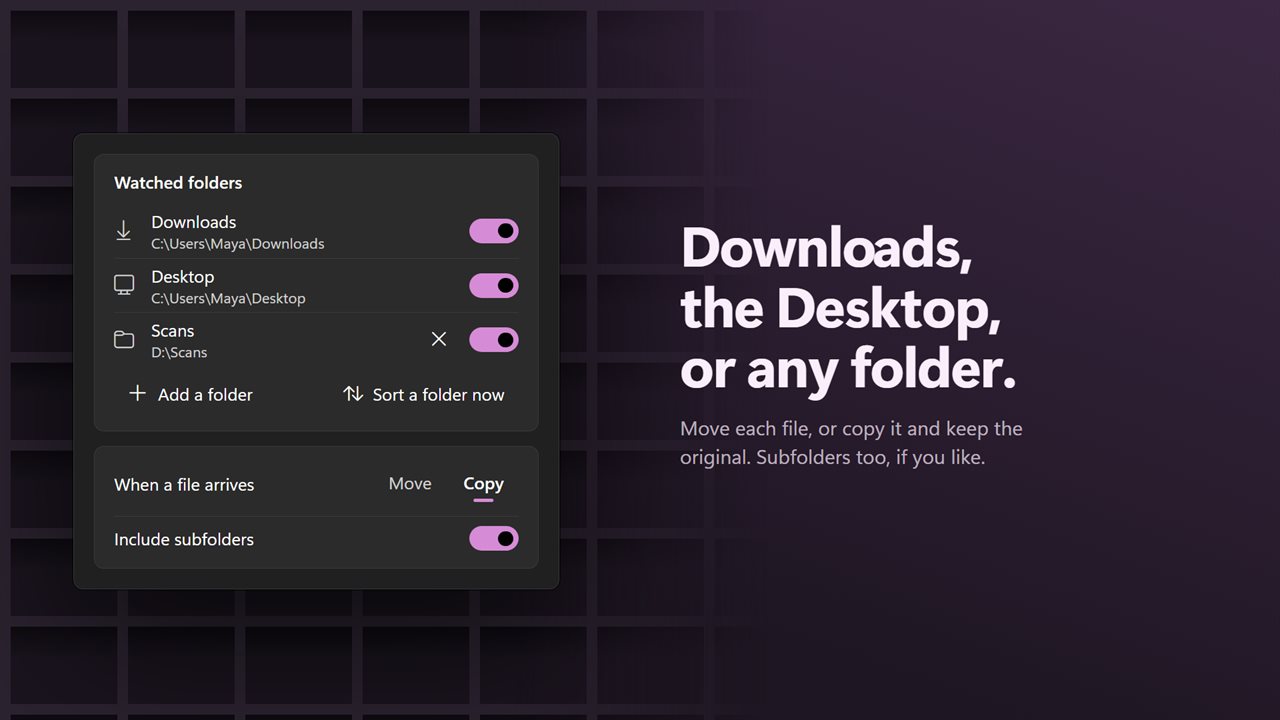Click the Desktop monitor icon
The width and height of the screenshot is (1280, 720).
[x=124, y=285]
